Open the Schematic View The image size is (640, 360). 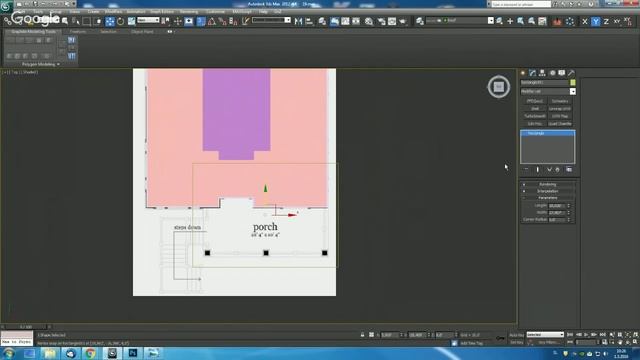[x=356, y=21]
